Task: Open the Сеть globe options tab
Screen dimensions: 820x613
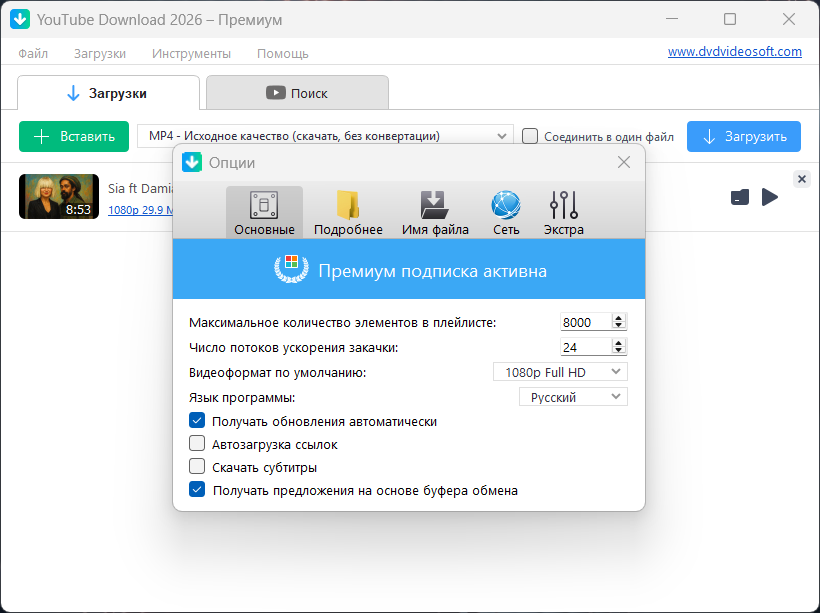Action: 506,212
